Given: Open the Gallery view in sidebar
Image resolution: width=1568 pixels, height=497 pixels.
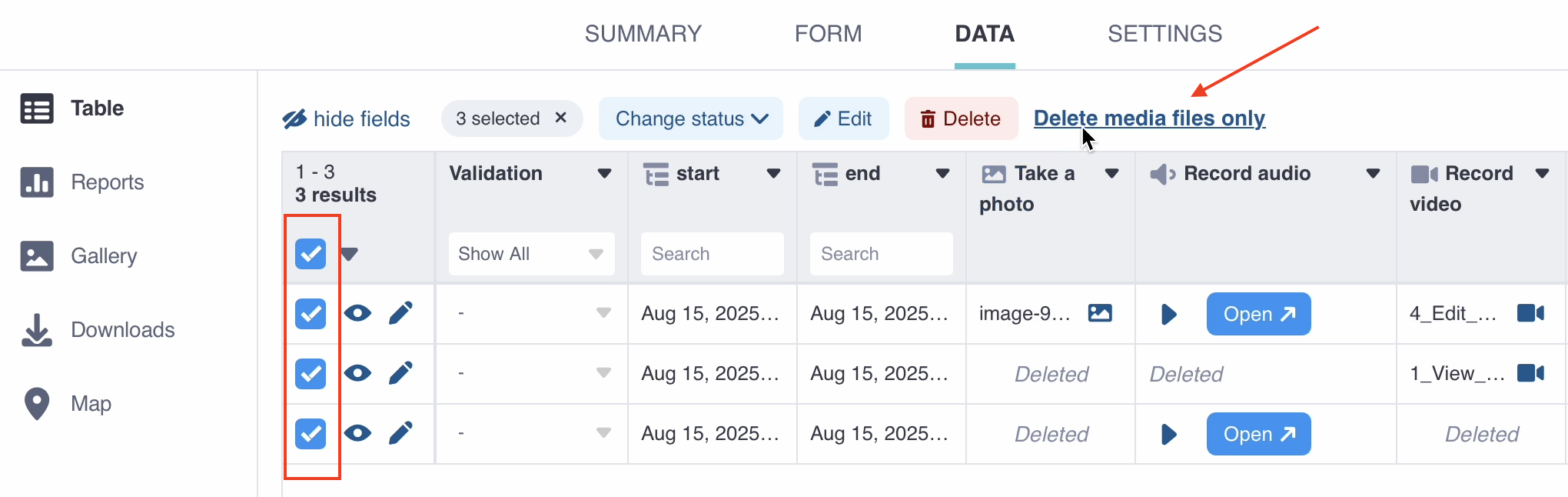Looking at the screenshot, I should [103, 256].
